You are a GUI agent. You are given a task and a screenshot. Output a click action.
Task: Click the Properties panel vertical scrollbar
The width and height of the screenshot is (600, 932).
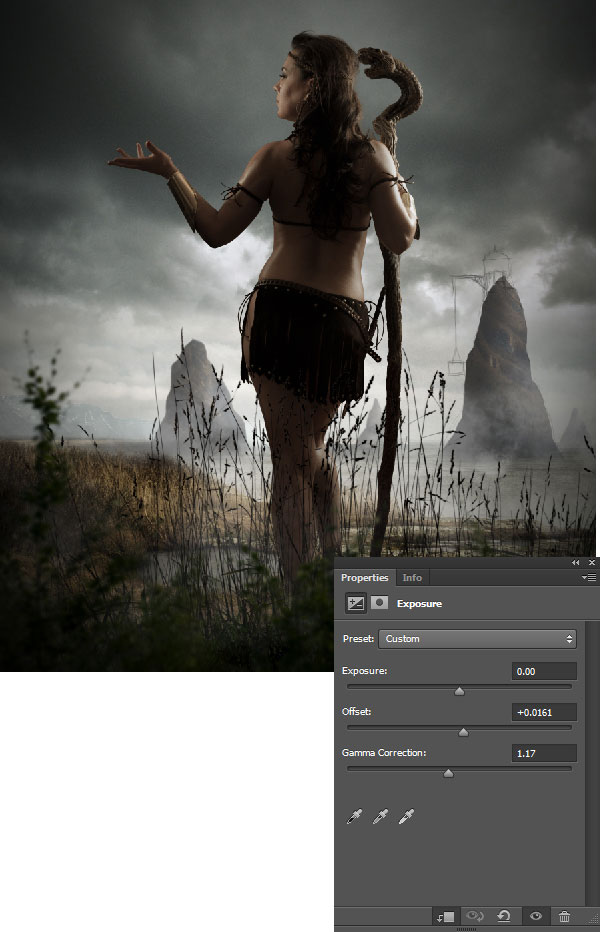591,763
